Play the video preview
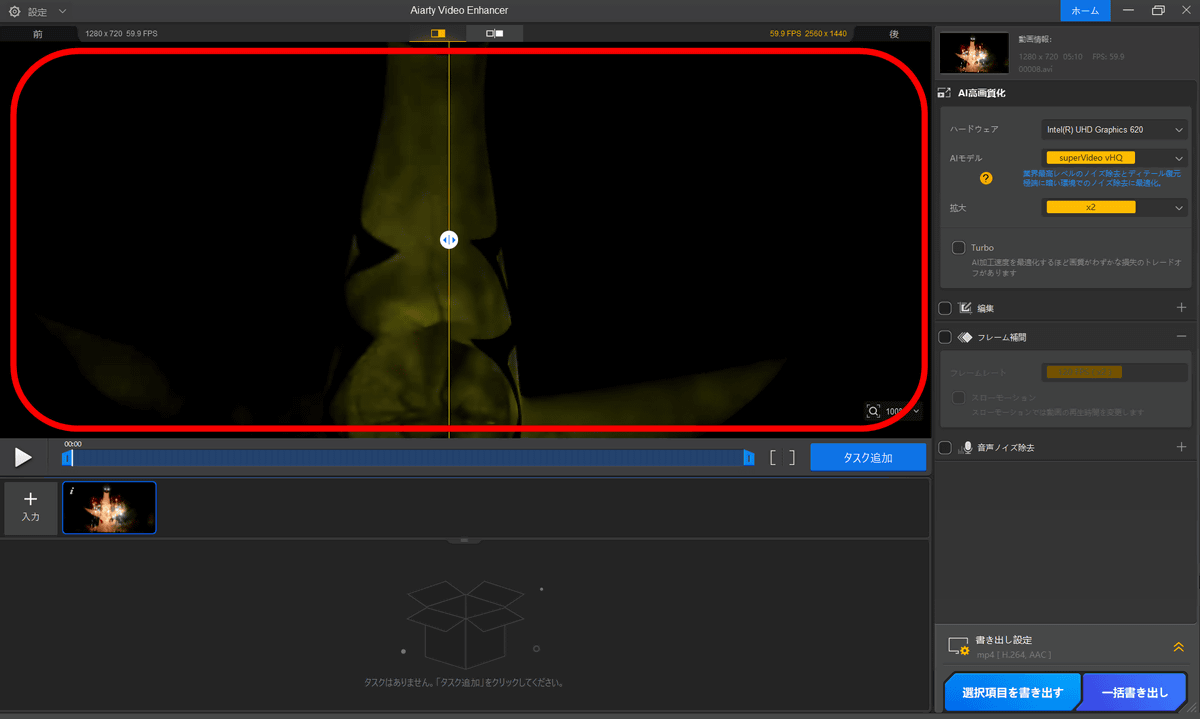The height and width of the screenshot is (719, 1200). [x=23, y=457]
